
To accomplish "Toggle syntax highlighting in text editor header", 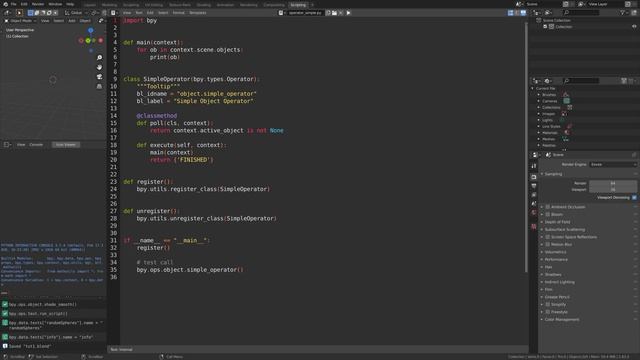I will (523, 13).
